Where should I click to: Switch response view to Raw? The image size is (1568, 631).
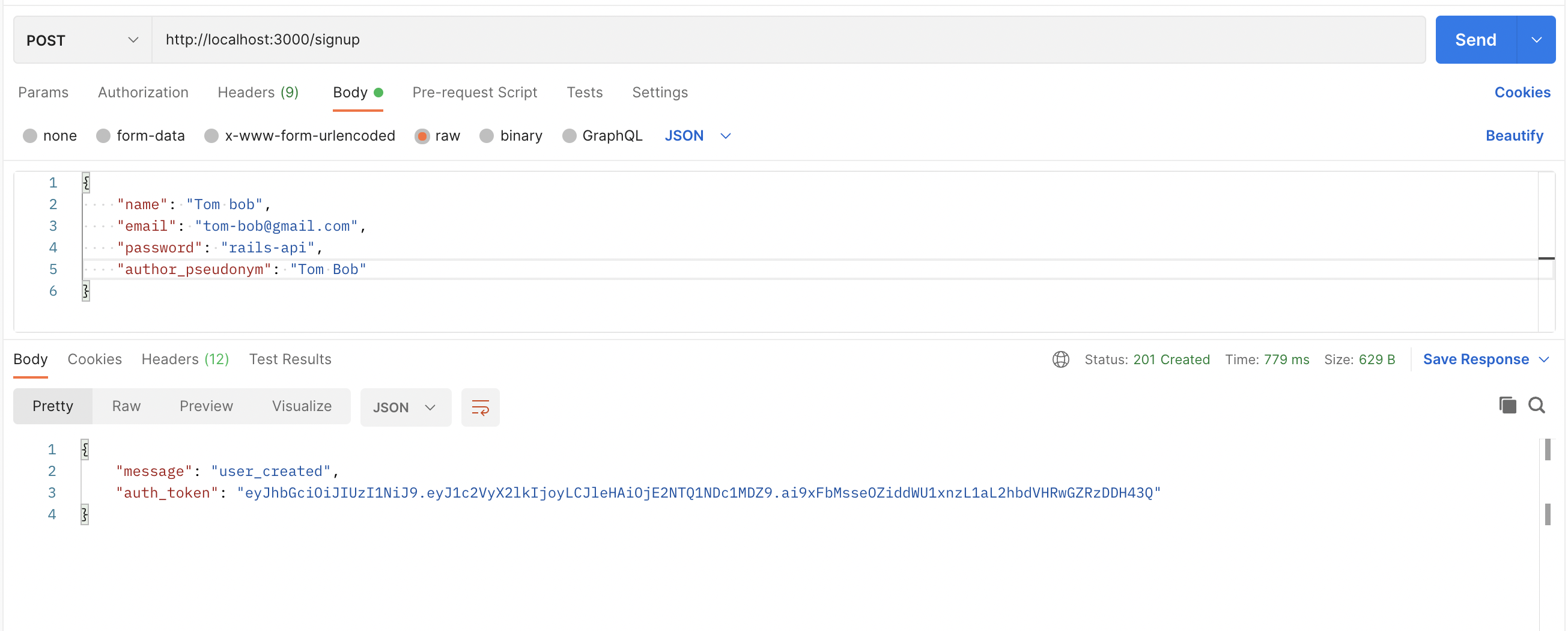coord(126,406)
